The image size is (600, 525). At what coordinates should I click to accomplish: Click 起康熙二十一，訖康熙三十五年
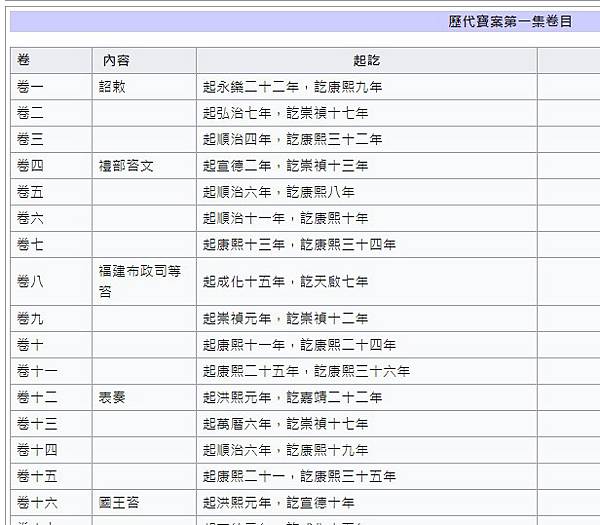[x=299, y=476]
